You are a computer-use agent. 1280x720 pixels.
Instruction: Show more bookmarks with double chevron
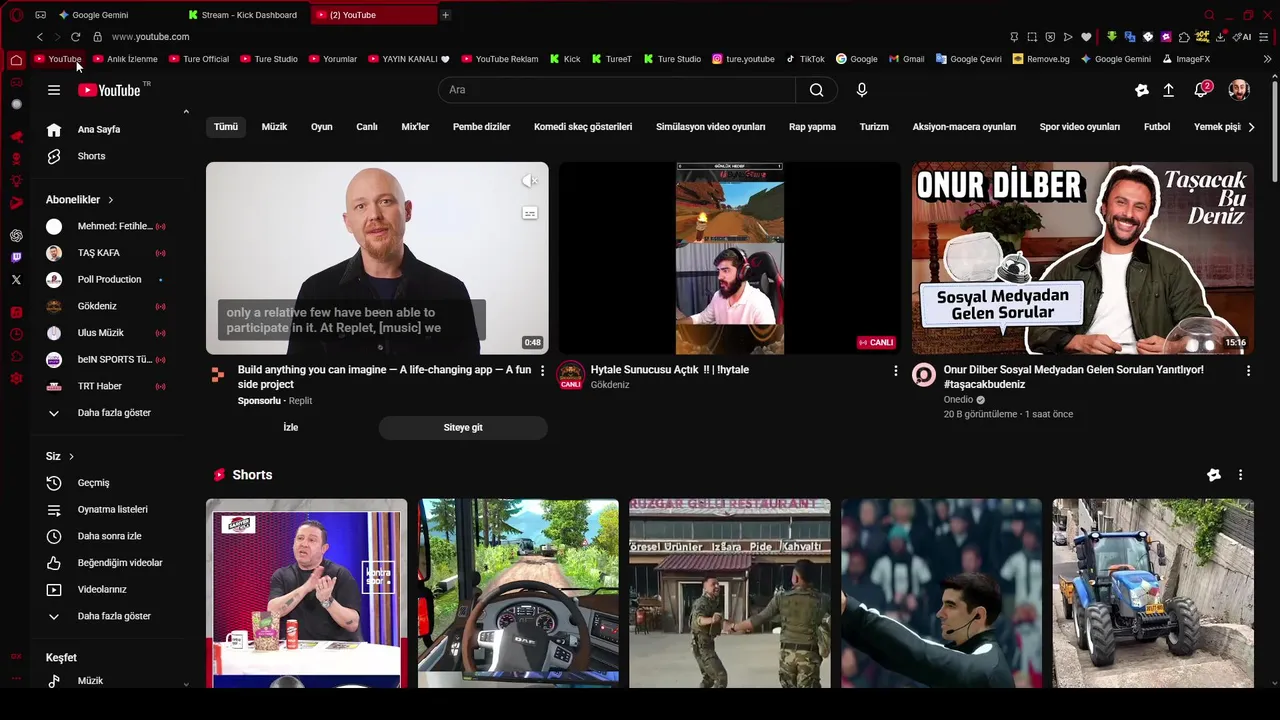click(x=1267, y=59)
